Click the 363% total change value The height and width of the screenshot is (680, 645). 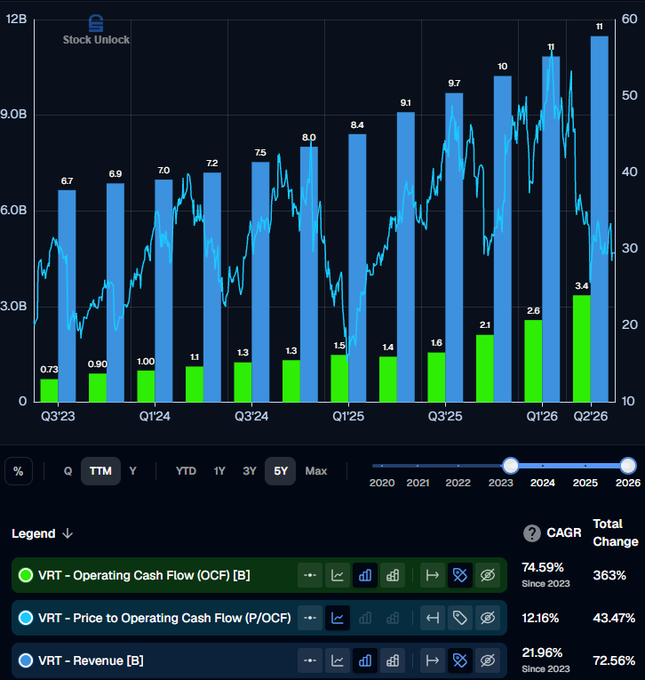(609, 575)
